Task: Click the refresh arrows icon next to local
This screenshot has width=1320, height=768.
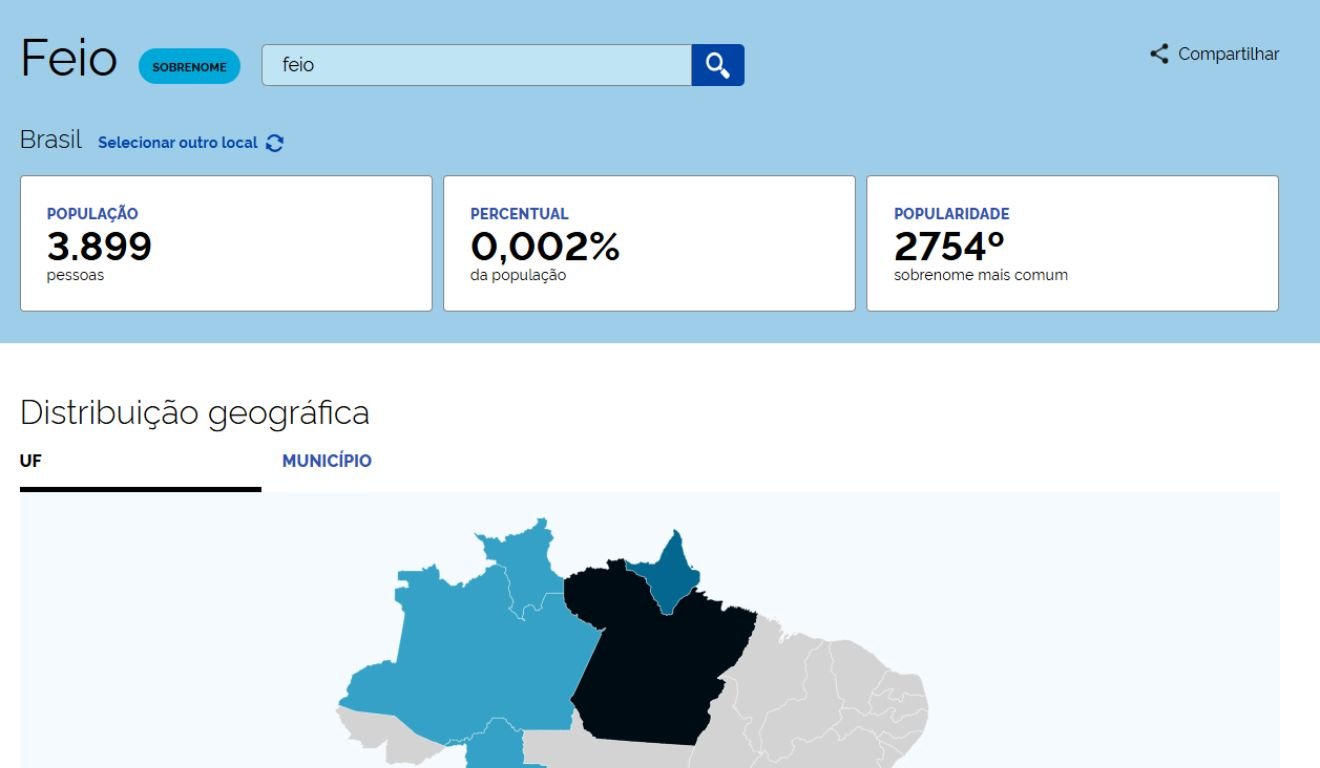Action: (275, 143)
